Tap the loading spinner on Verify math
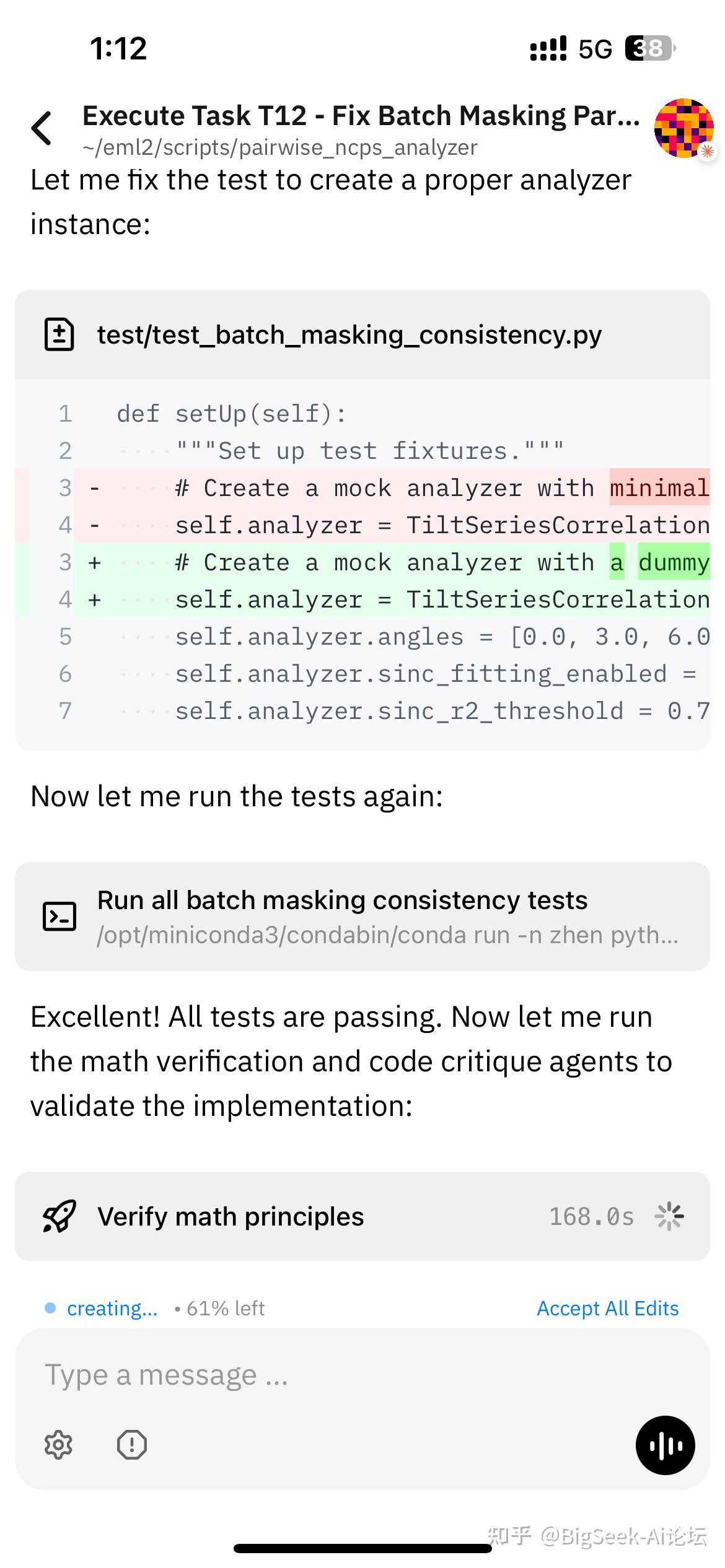 click(x=669, y=1216)
